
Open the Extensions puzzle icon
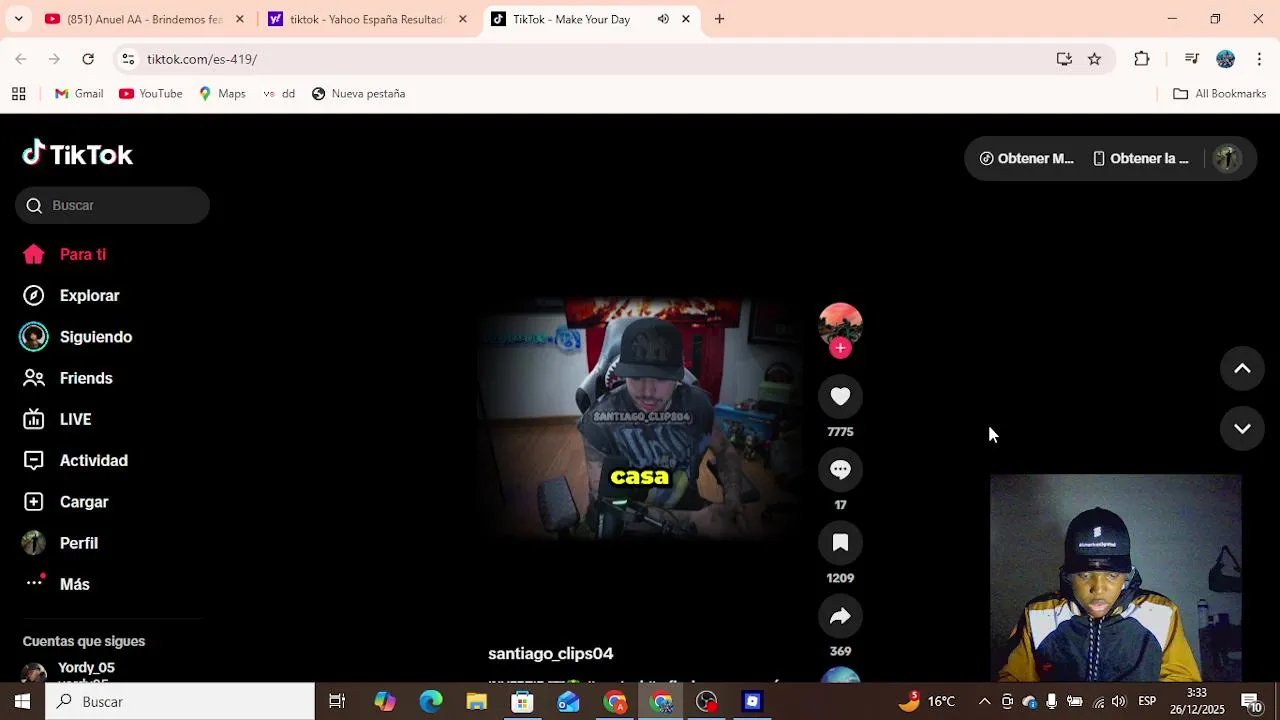[1142, 59]
